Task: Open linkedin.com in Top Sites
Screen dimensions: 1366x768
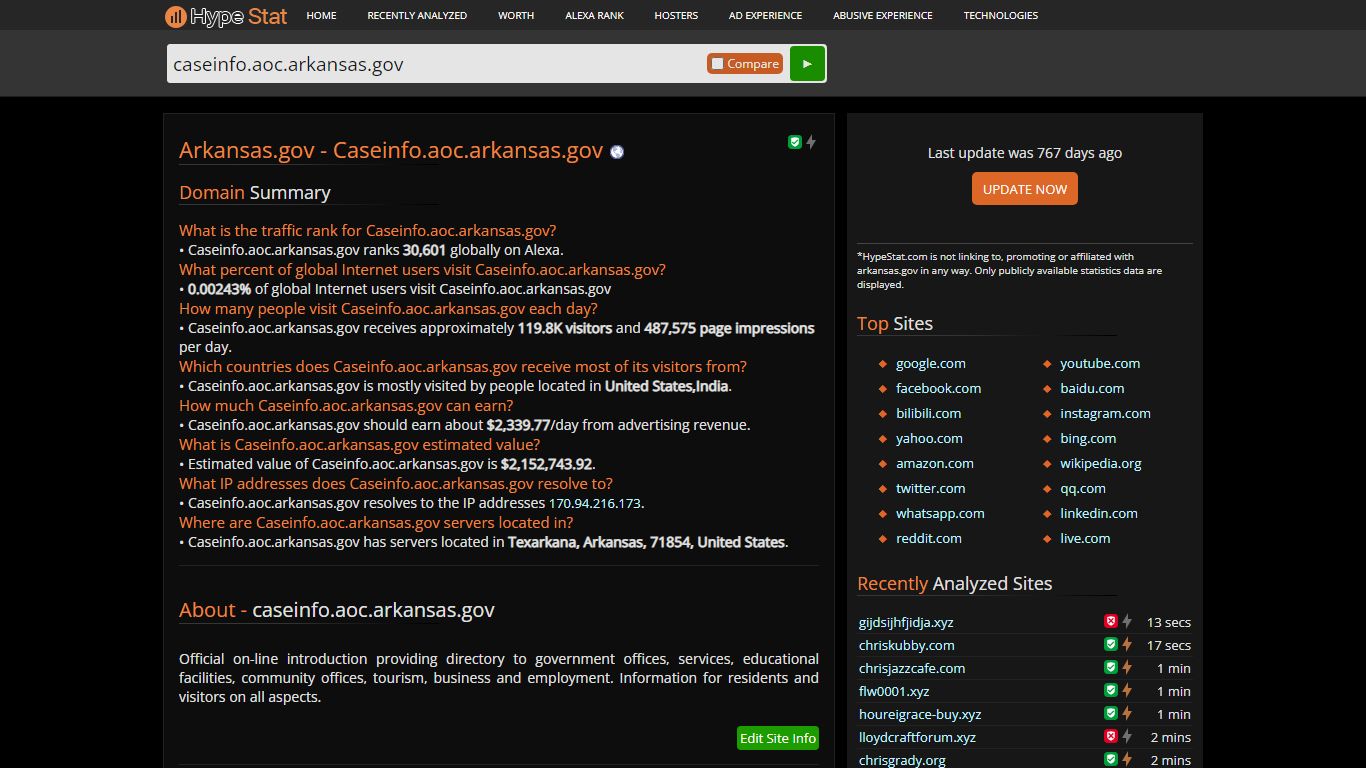Action: point(1099,513)
